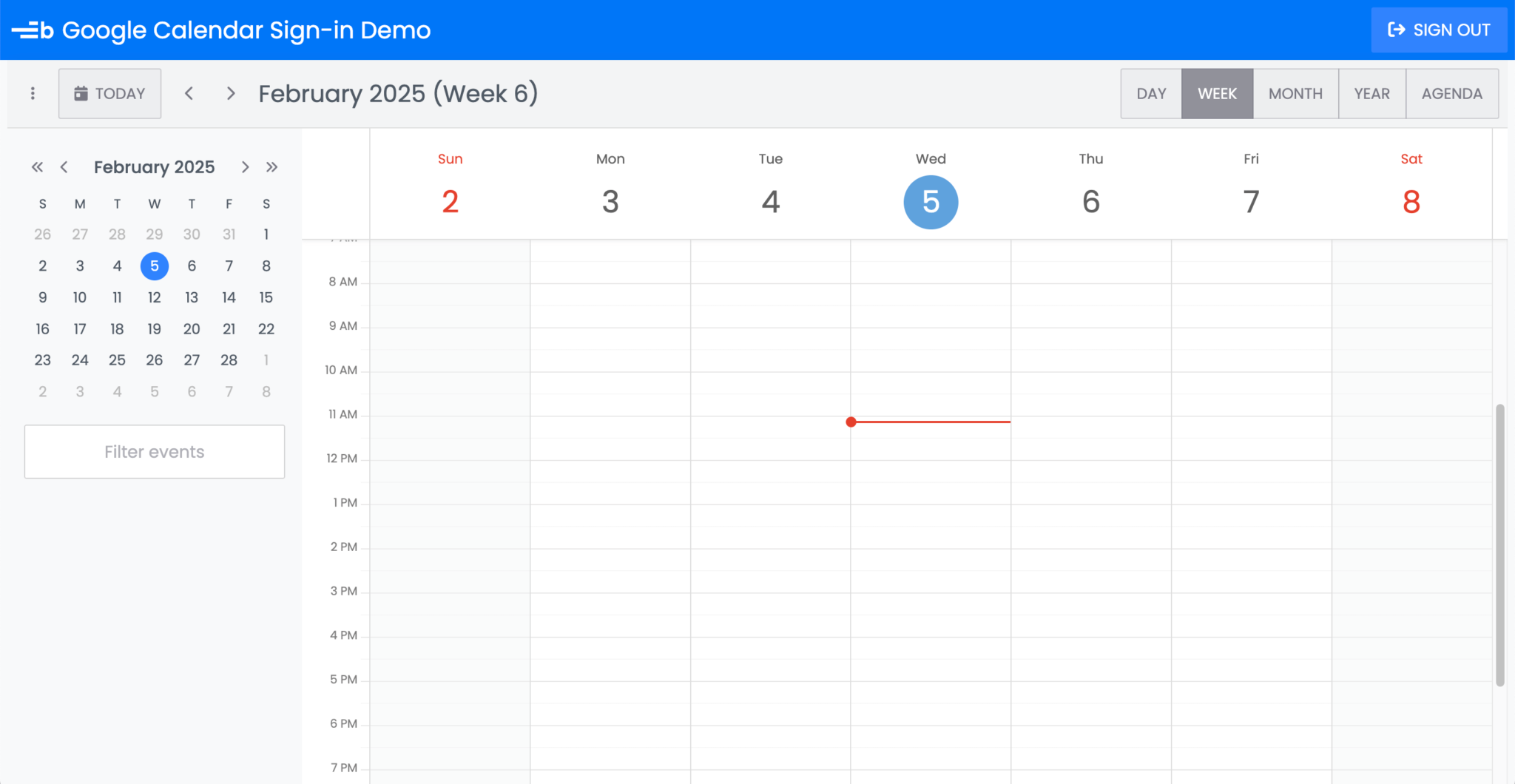Go to next week arrow
Image resolution: width=1515 pixels, height=784 pixels.
(x=231, y=93)
